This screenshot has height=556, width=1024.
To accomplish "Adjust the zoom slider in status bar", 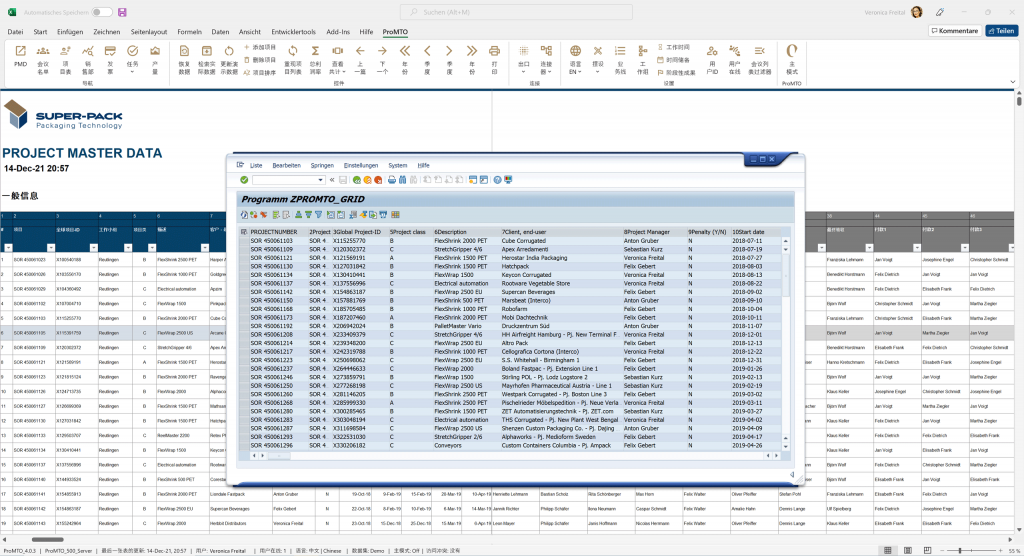I will tap(960, 550).
